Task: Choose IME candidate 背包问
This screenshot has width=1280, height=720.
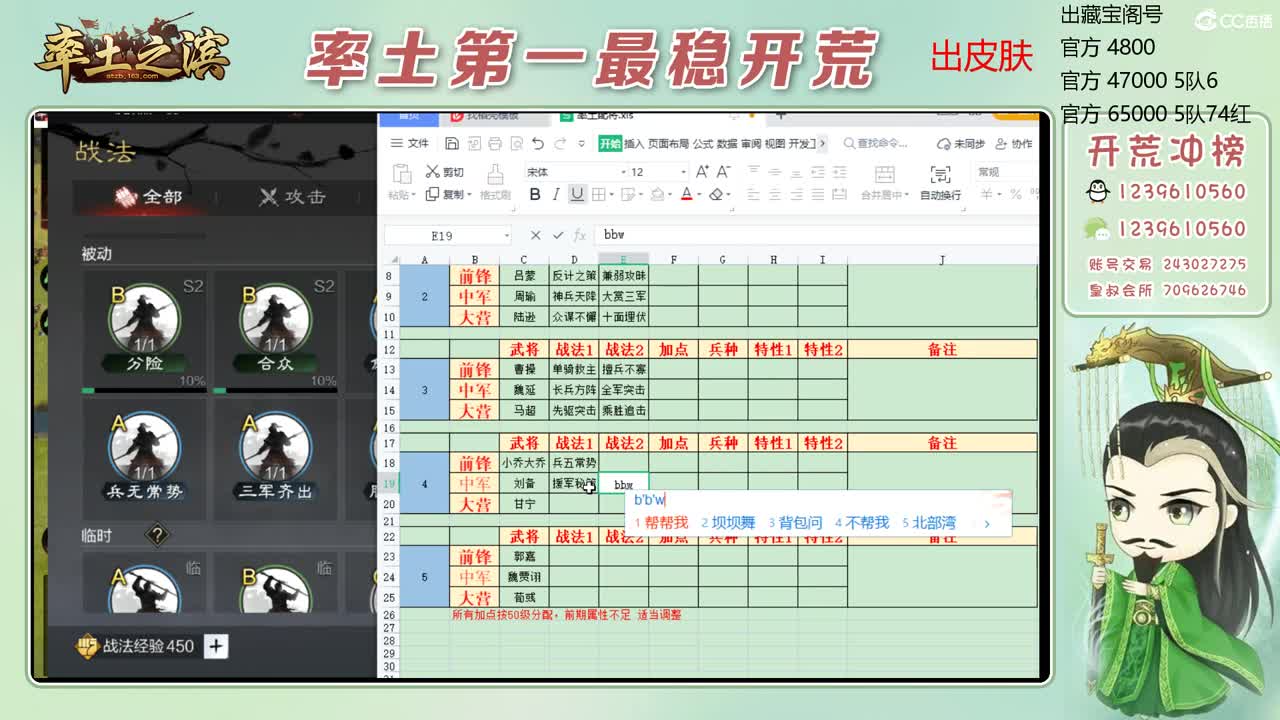Action: [x=795, y=523]
